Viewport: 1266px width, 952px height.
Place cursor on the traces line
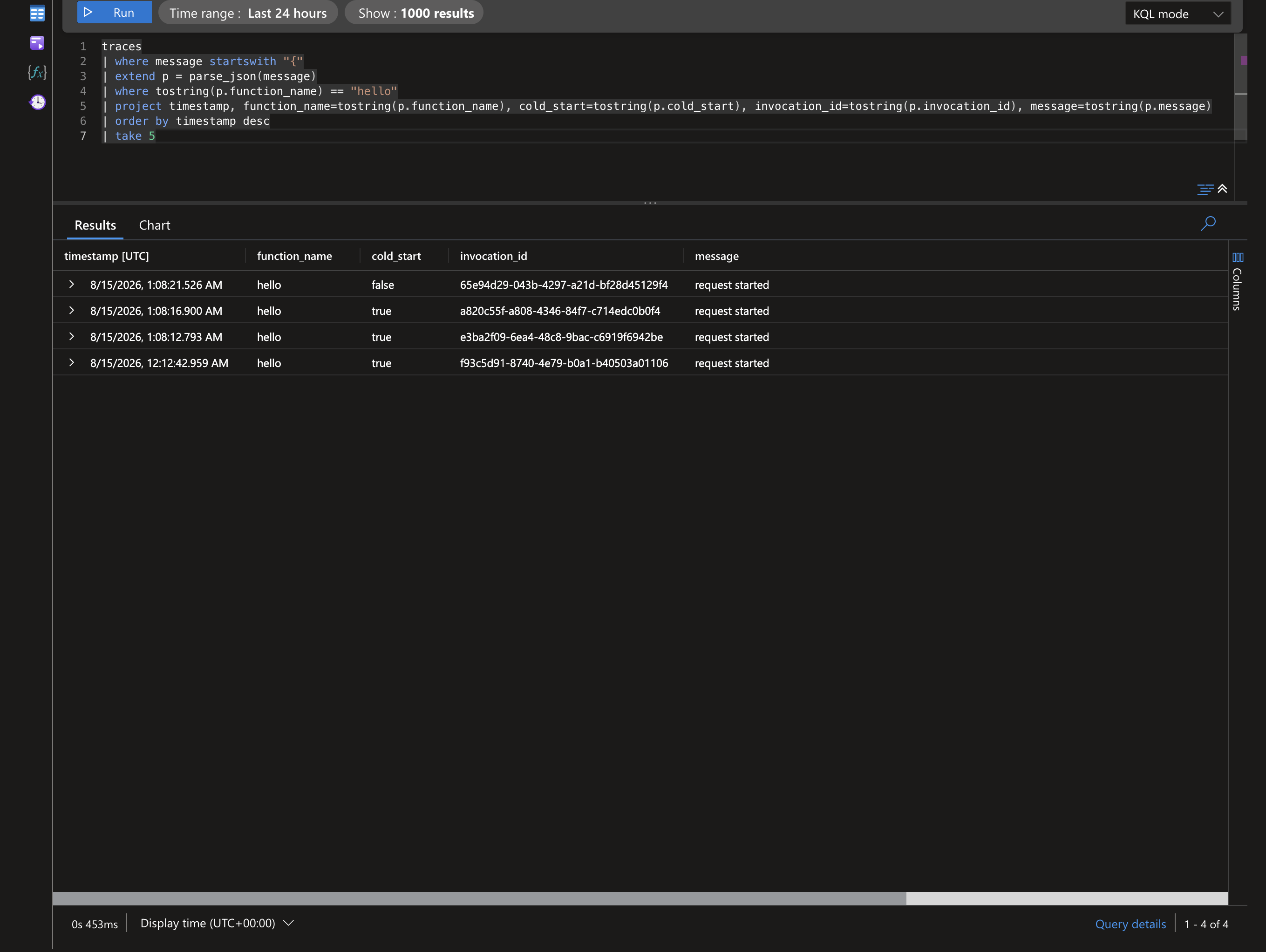pyautogui.click(x=121, y=47)
